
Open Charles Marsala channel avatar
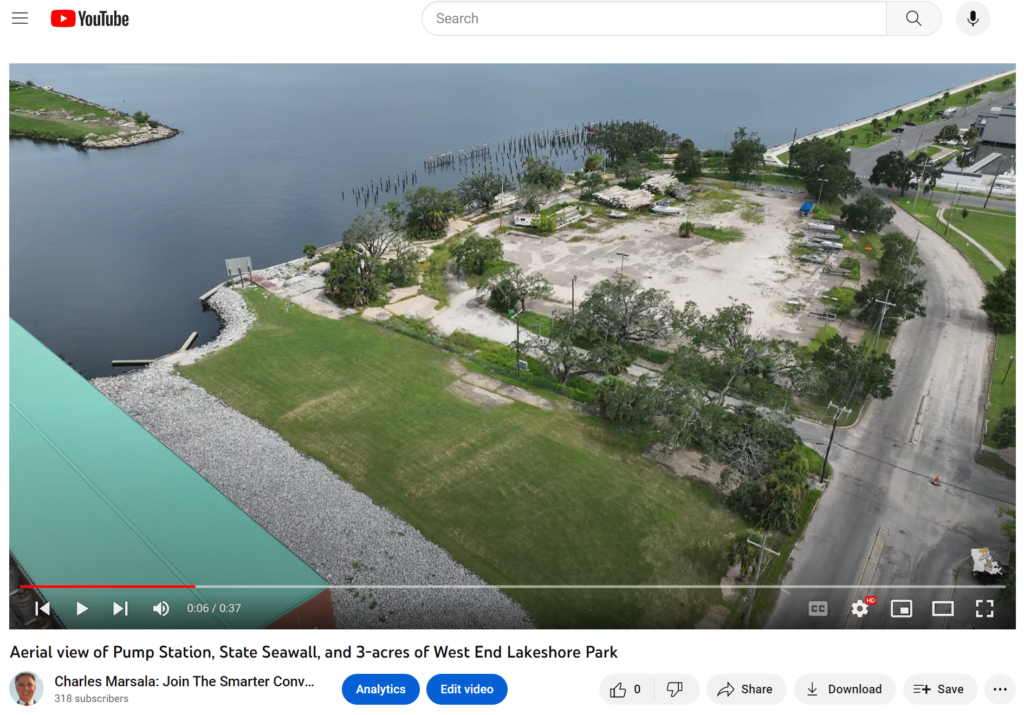point(26,689)
